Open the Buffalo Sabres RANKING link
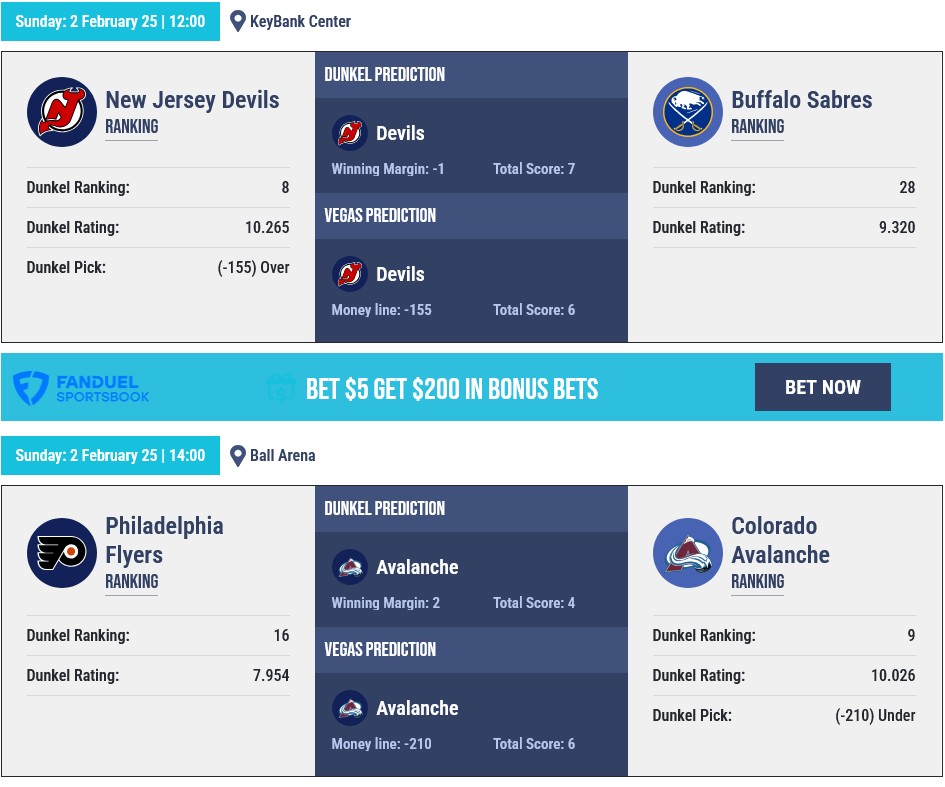 pyautogui.click(x=758, y=127)
